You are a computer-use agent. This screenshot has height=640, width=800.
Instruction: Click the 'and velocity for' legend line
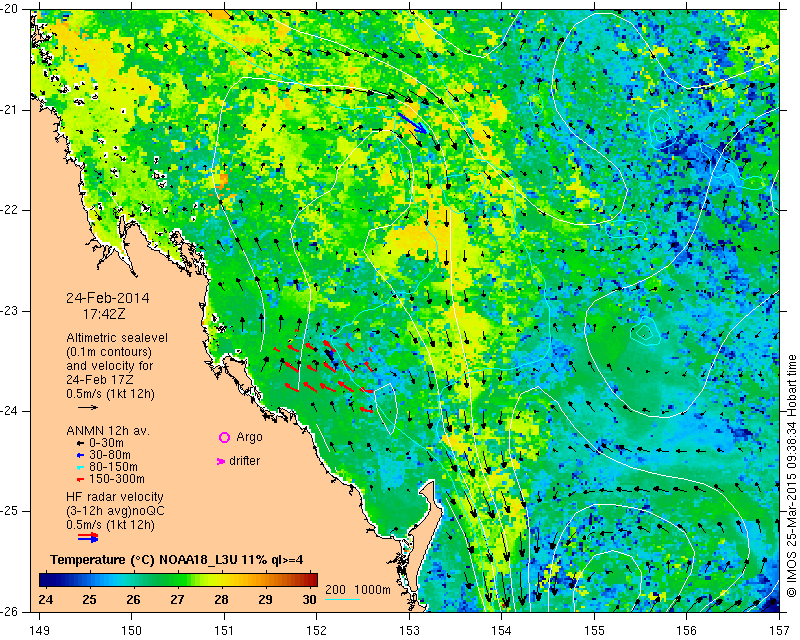pos(110,366)
